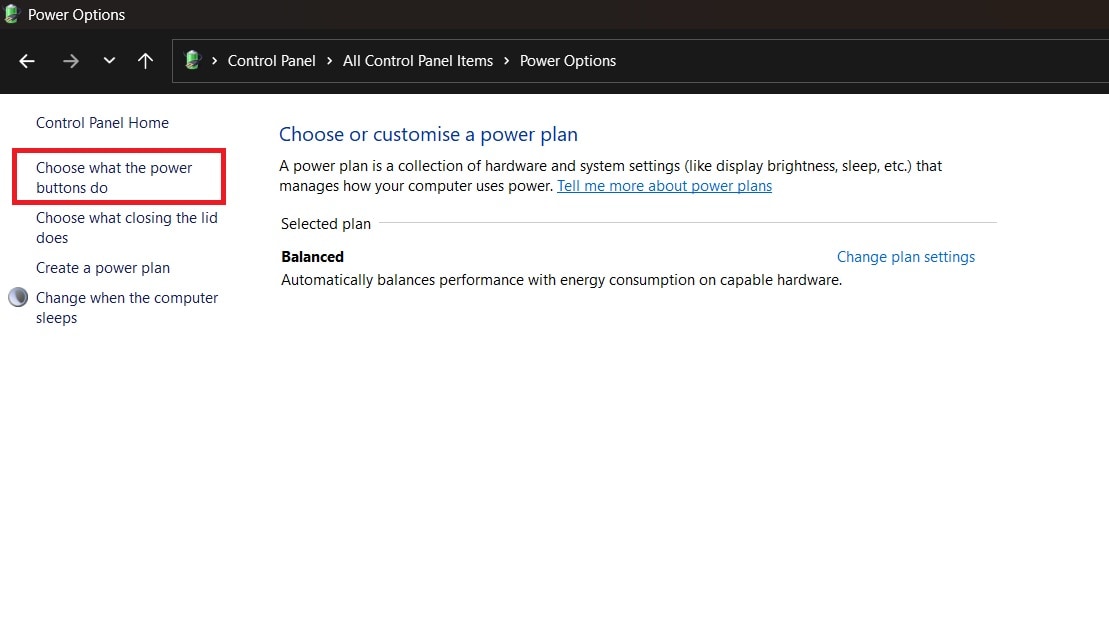The width and height of the screenshot is (1109, 625).
Task: Click the back navigation arrow
Action: coord(26,60)
